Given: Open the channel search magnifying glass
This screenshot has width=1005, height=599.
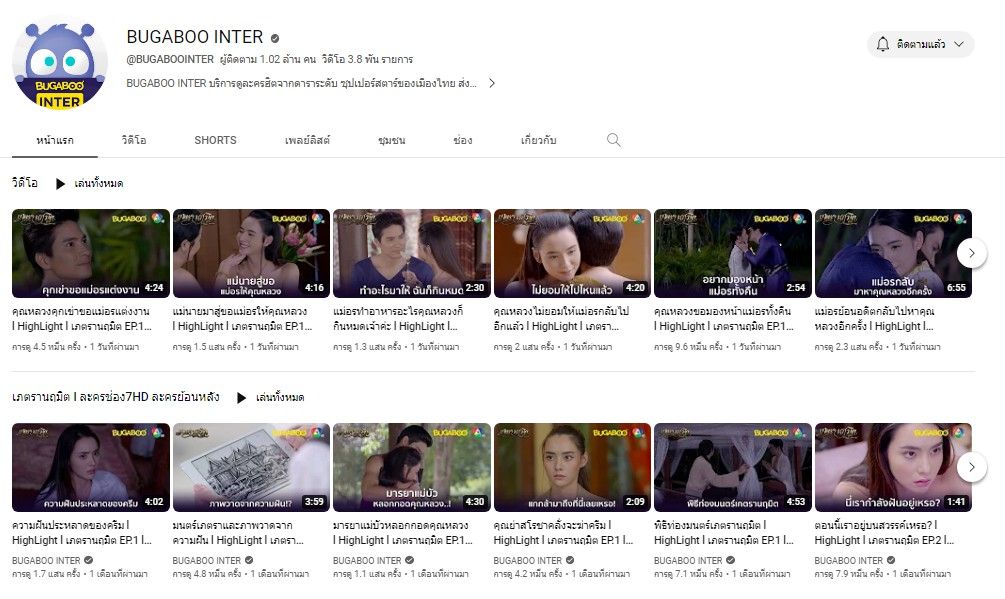Looking at the screenshot, I should coord(614,140).
